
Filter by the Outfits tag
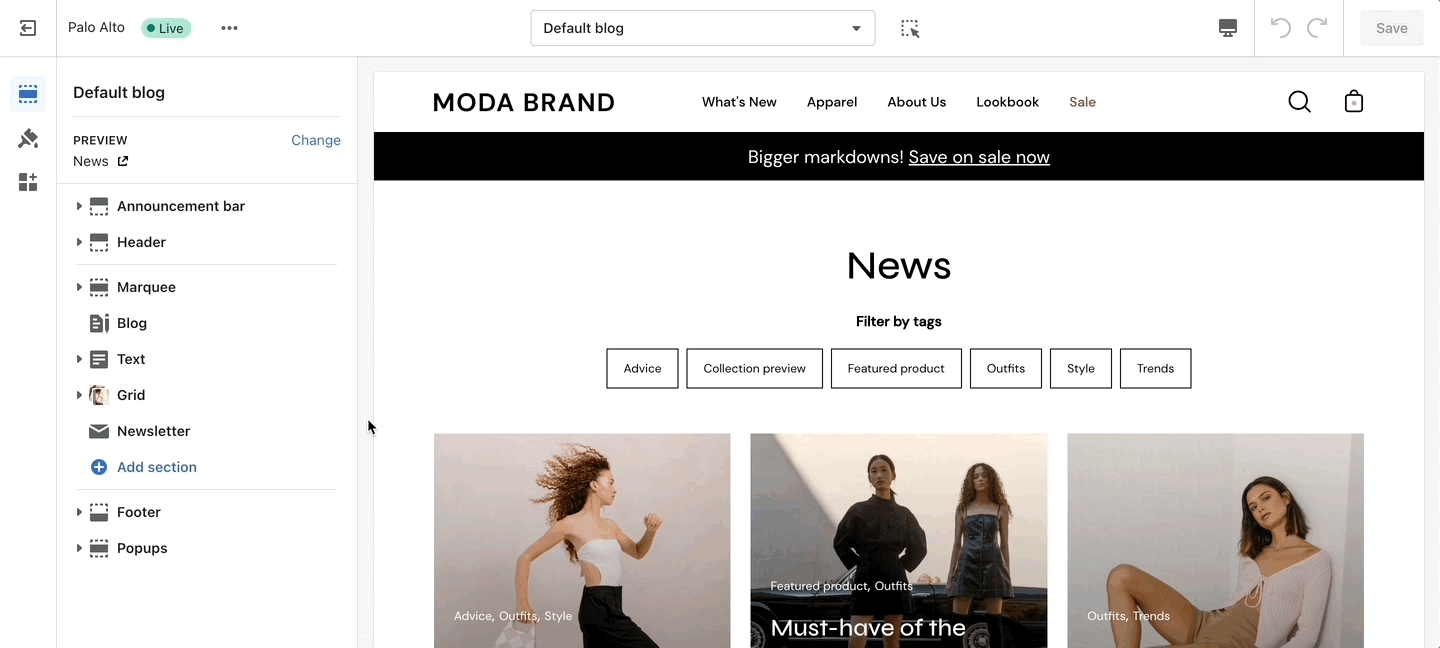(1005, 368)
